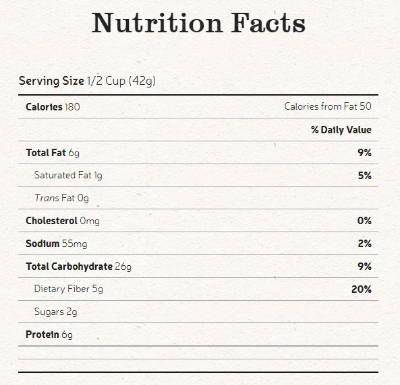Select the Protein 6g label
400x385 pixels.
[x=49, y=334]
